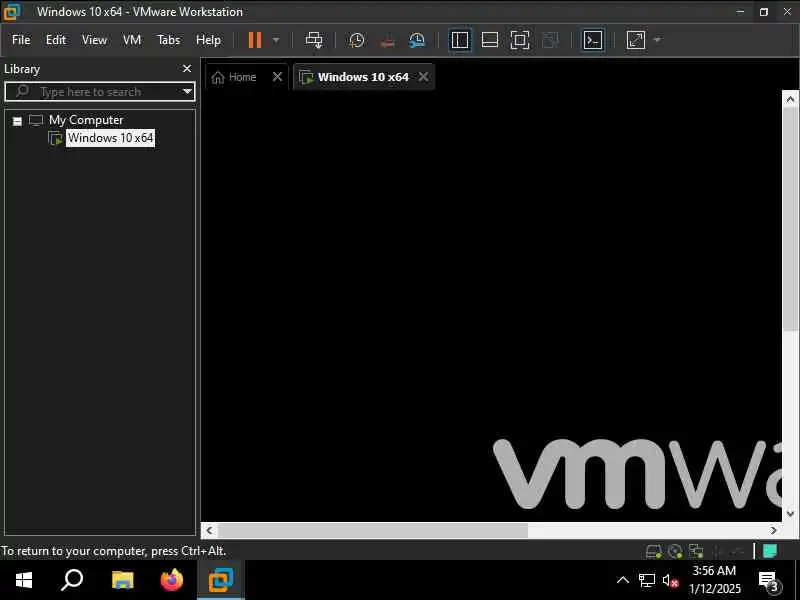
Task: Click Send Ctrl+Alt+Del toolbar icon
Action: coord(314,40)
